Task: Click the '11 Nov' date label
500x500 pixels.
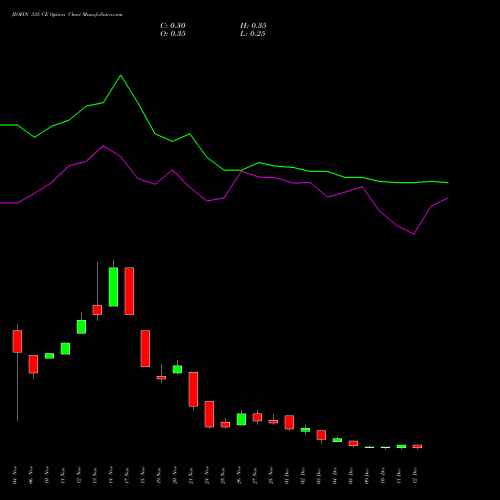Action: [63, 475]
